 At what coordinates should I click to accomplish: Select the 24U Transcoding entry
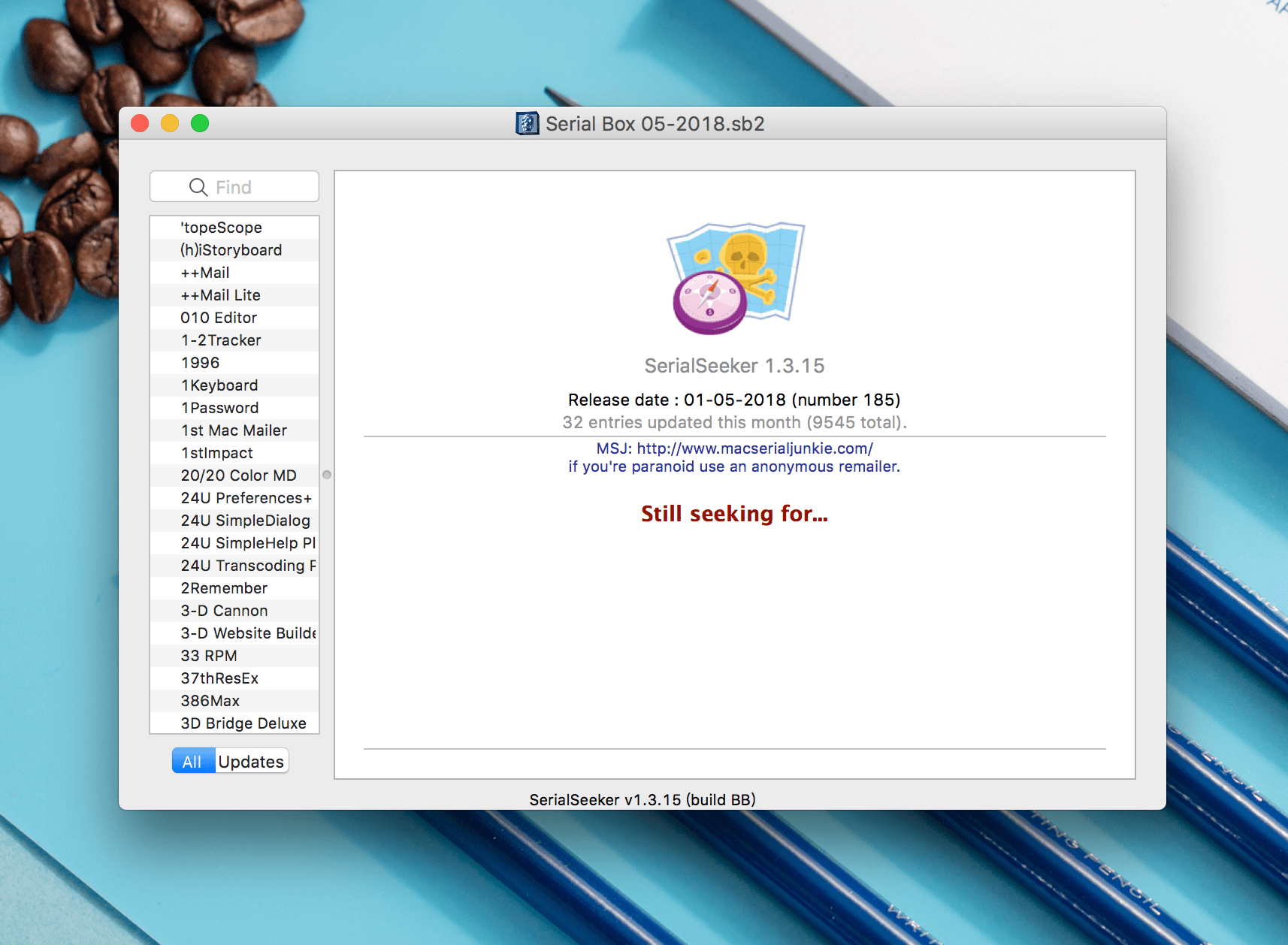coord(234,566)
